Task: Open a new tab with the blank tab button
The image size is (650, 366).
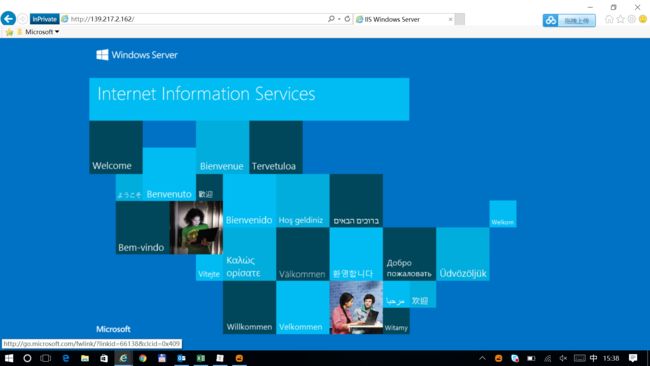Action: pos(460,19)
